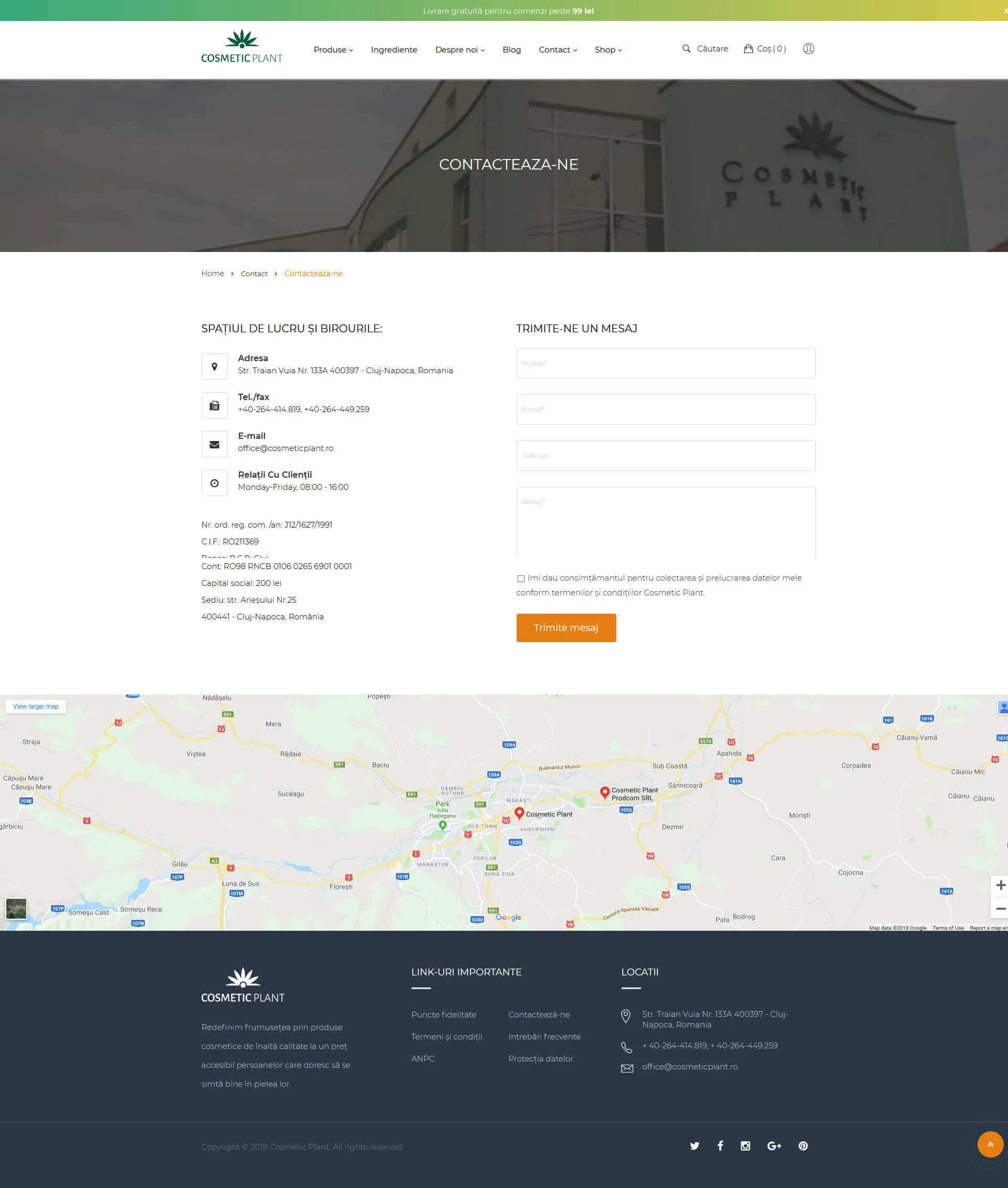Focus the Mesaj text area
The height and width of the screenshot is (1188, 1008).
tap(666, 522)
